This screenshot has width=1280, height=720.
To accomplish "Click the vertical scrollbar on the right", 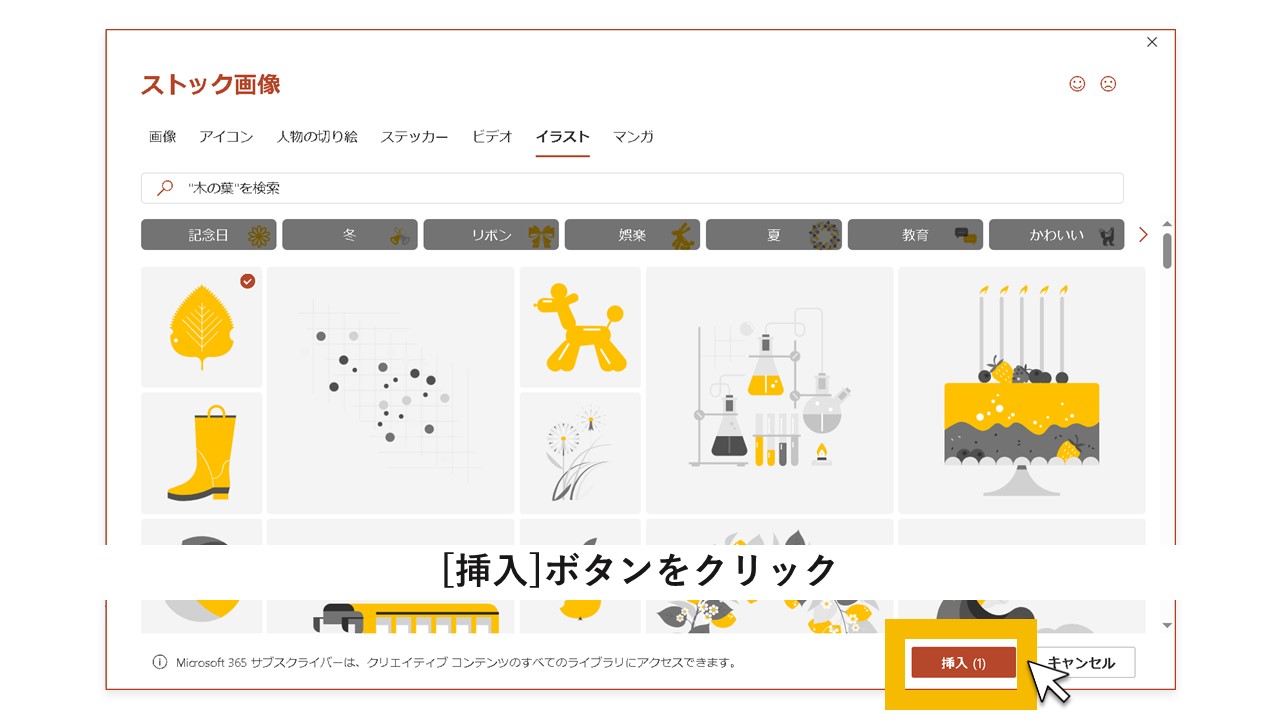I will (x=1165, y=250).
